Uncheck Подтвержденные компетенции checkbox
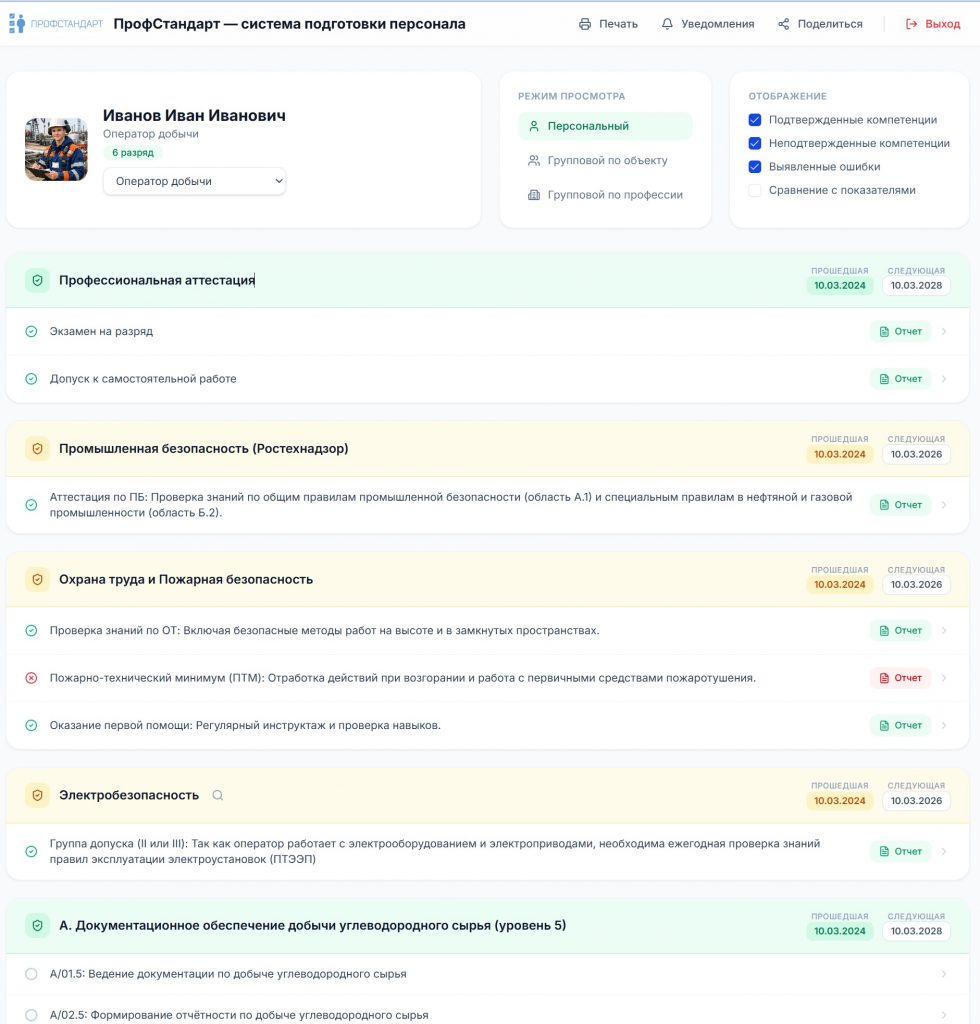The height and width of the screenshot is (1024, 980). coord(755,120)
